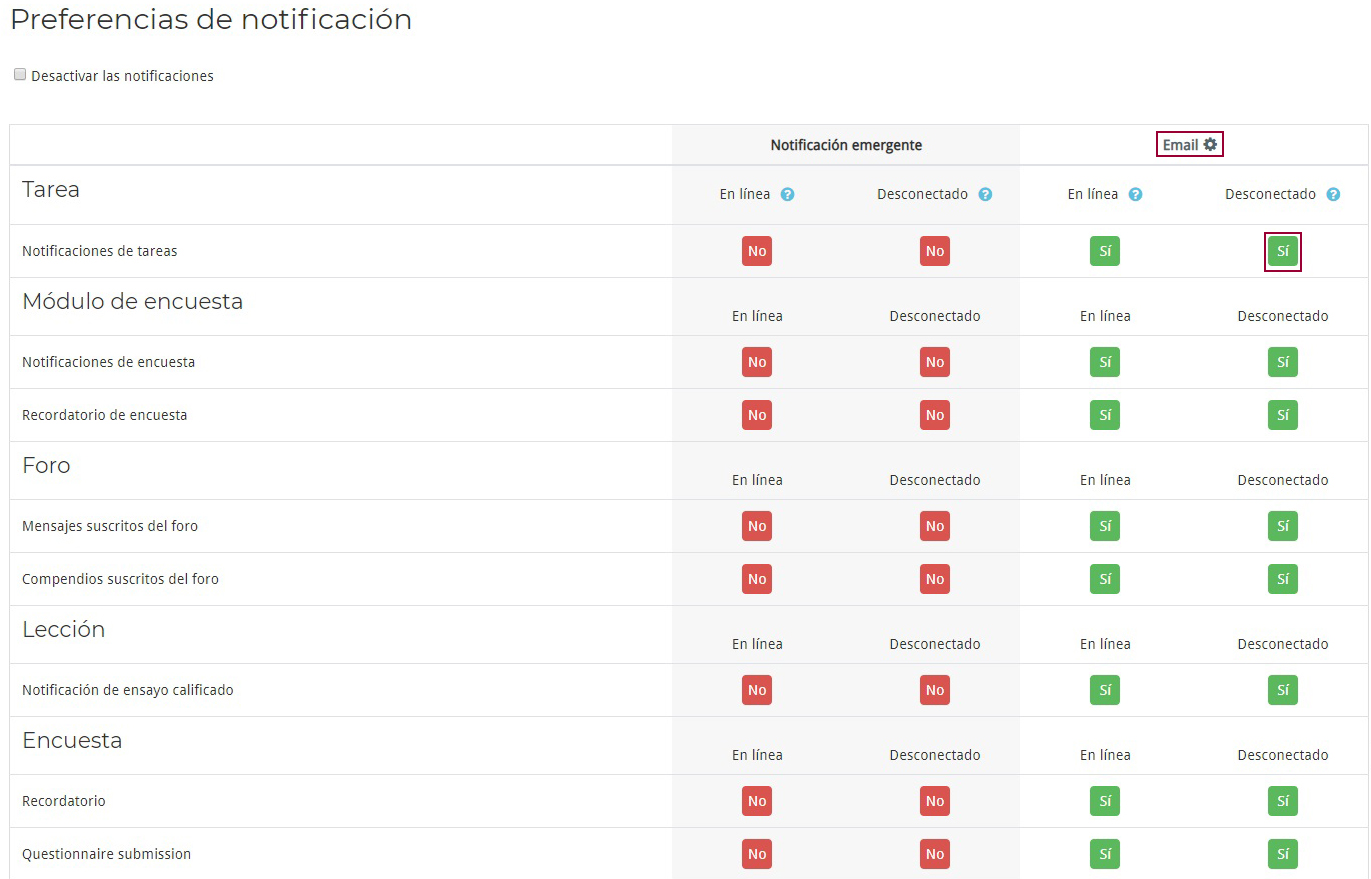1371x879 pixels.
Task: Enable popup online notifications for Compendios suscritos del foro
Action: pos(757,578)
